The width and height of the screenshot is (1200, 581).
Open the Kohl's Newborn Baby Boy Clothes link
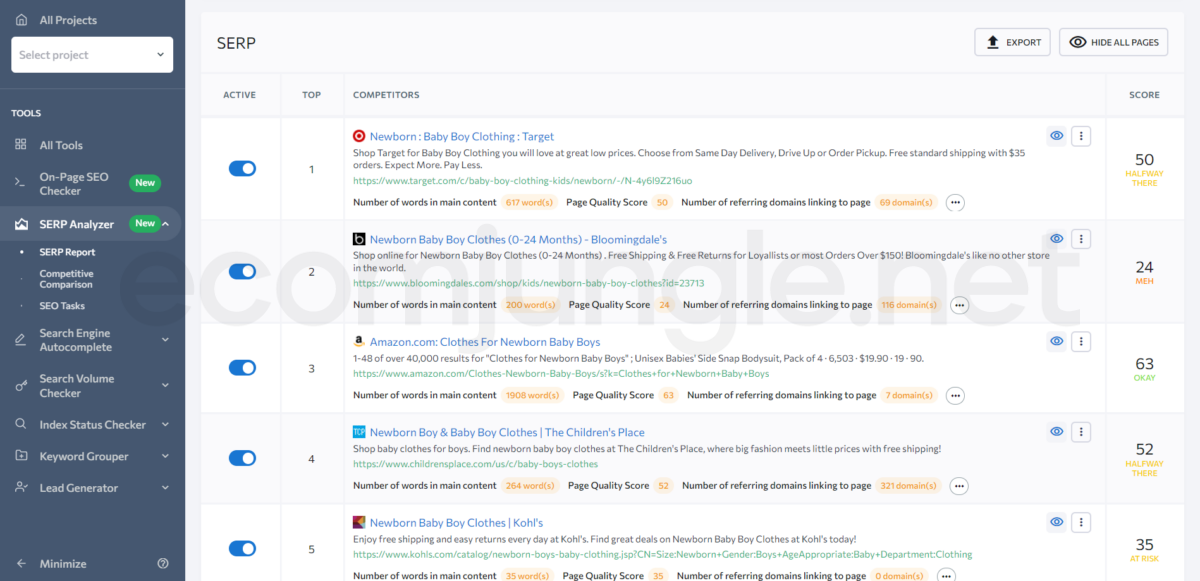pos(456,522)
